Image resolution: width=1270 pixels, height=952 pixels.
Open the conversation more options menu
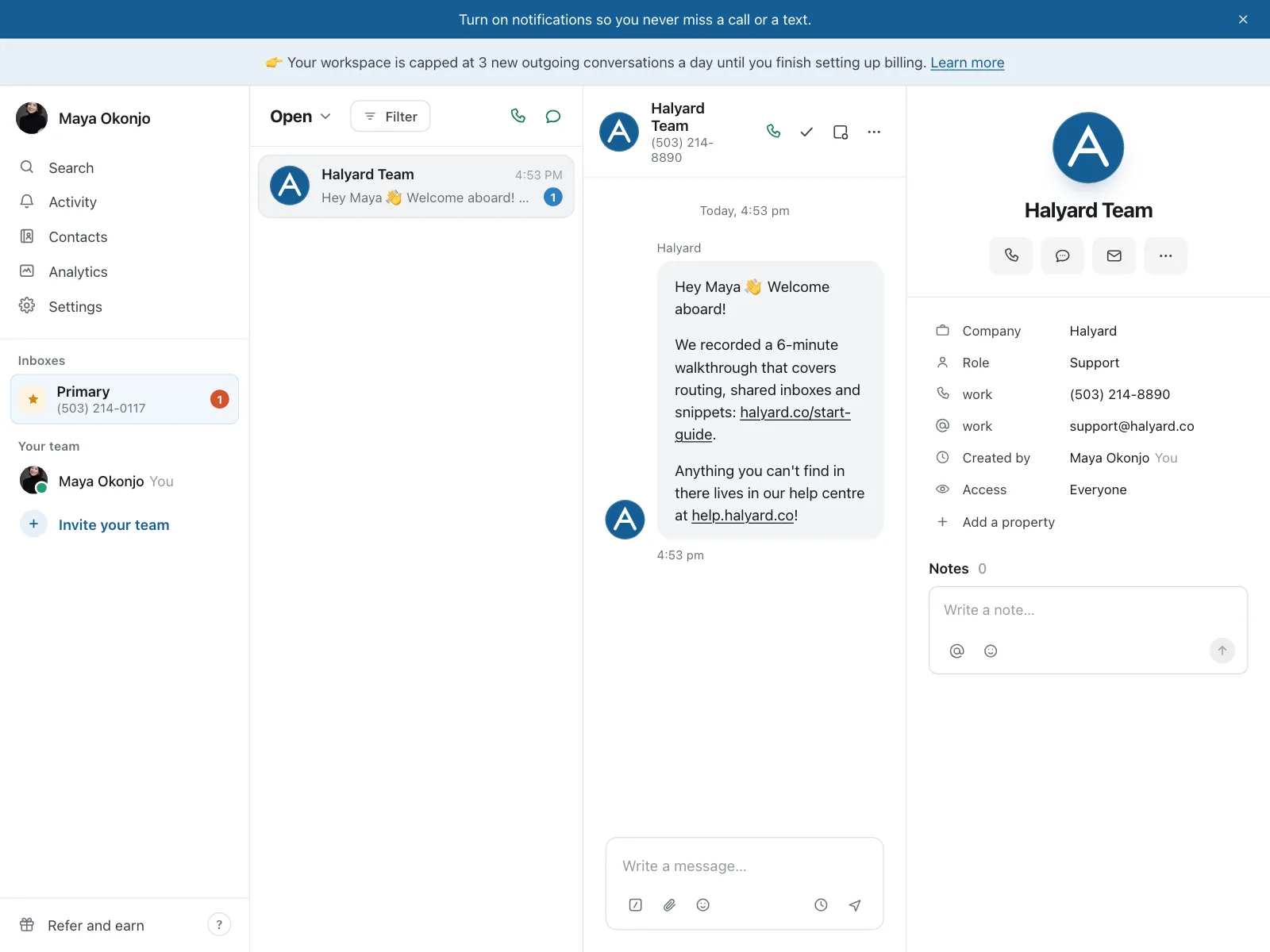coord(874,132)
